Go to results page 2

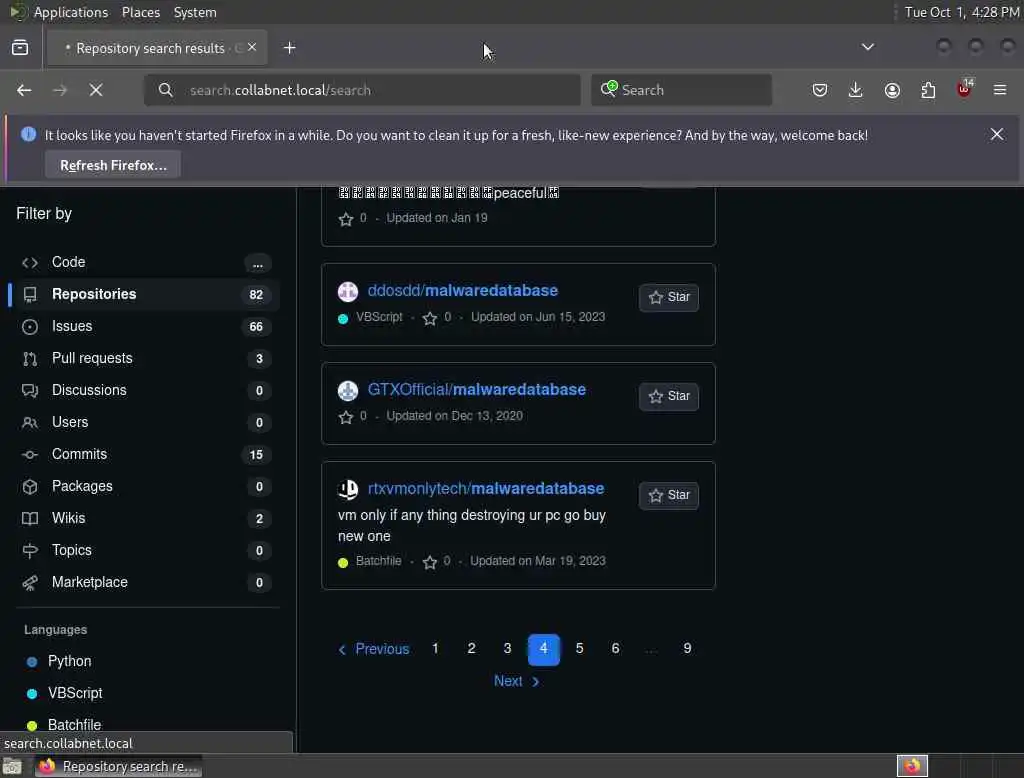[x=472, y=649]
